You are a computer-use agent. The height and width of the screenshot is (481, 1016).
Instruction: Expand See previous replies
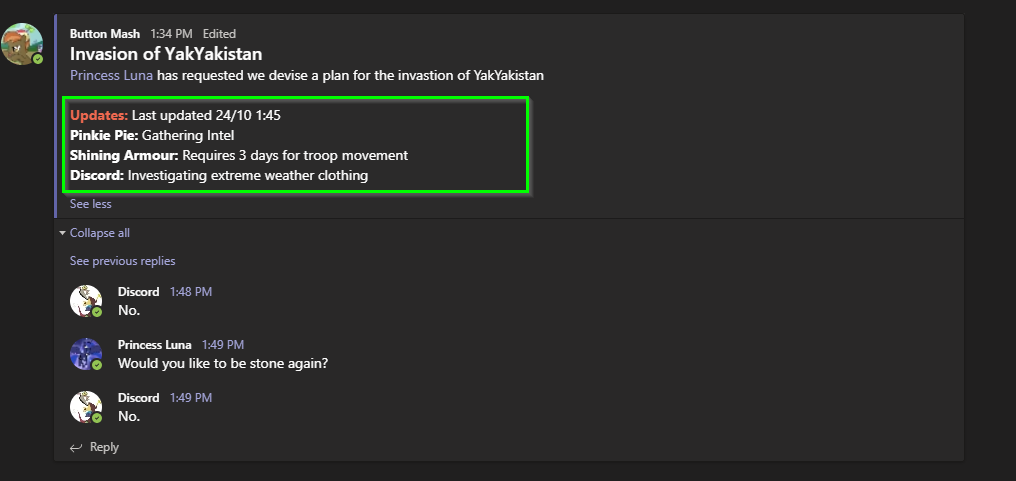(122, 261)
